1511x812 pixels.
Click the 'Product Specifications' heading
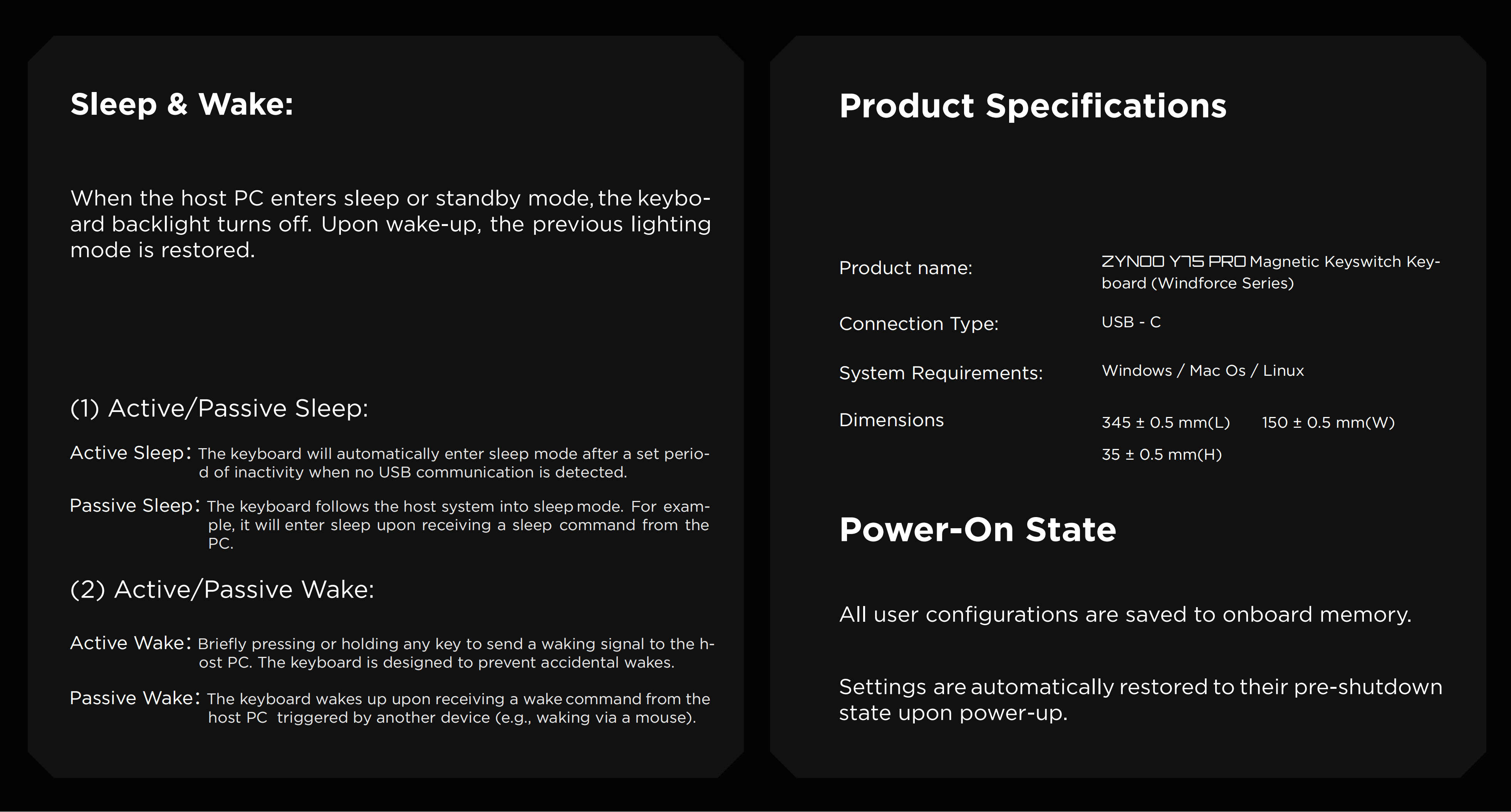pos(1032,106)
